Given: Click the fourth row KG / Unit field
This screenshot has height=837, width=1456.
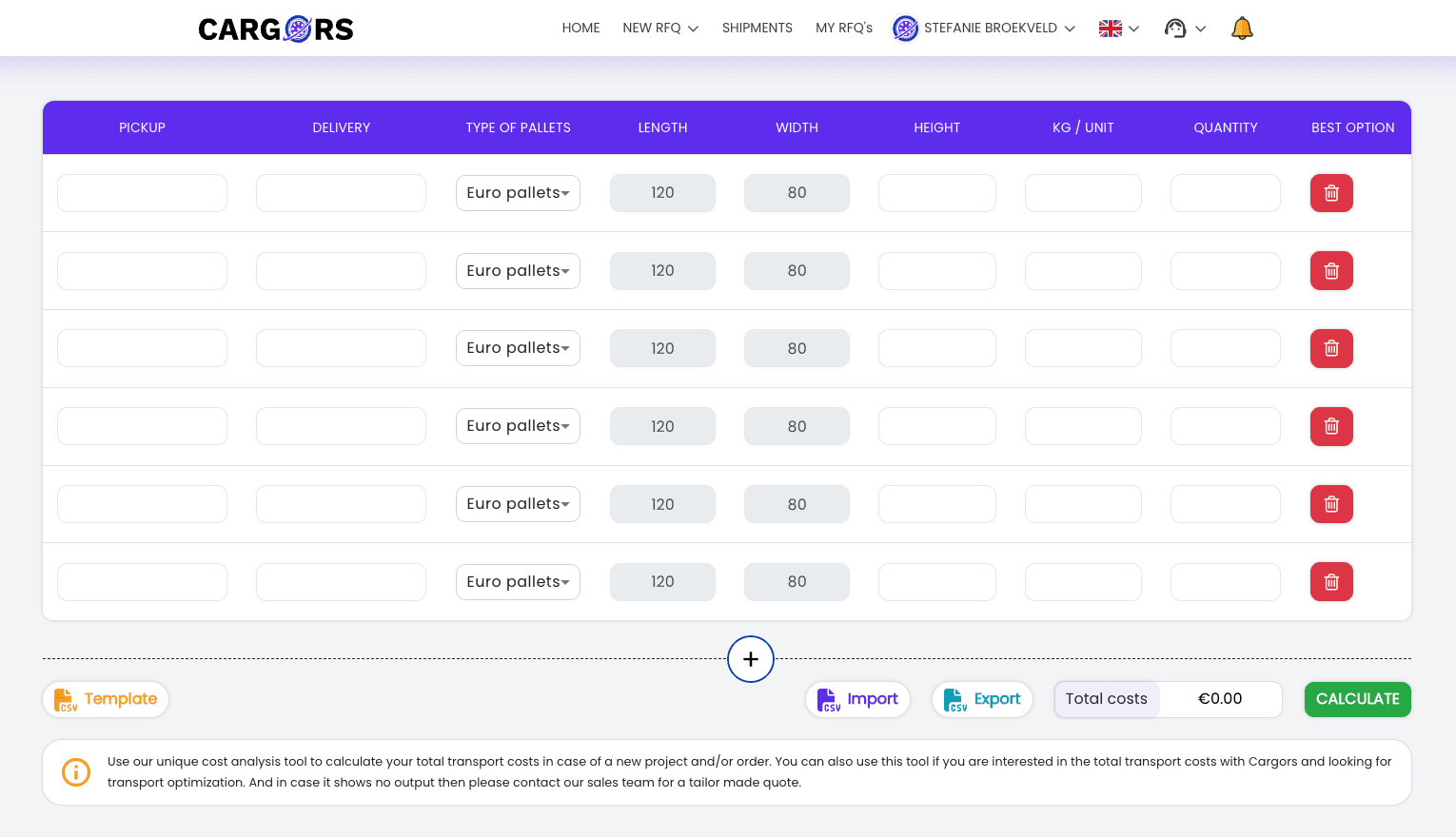Looking at the screenshot, I should (1083, 426).
